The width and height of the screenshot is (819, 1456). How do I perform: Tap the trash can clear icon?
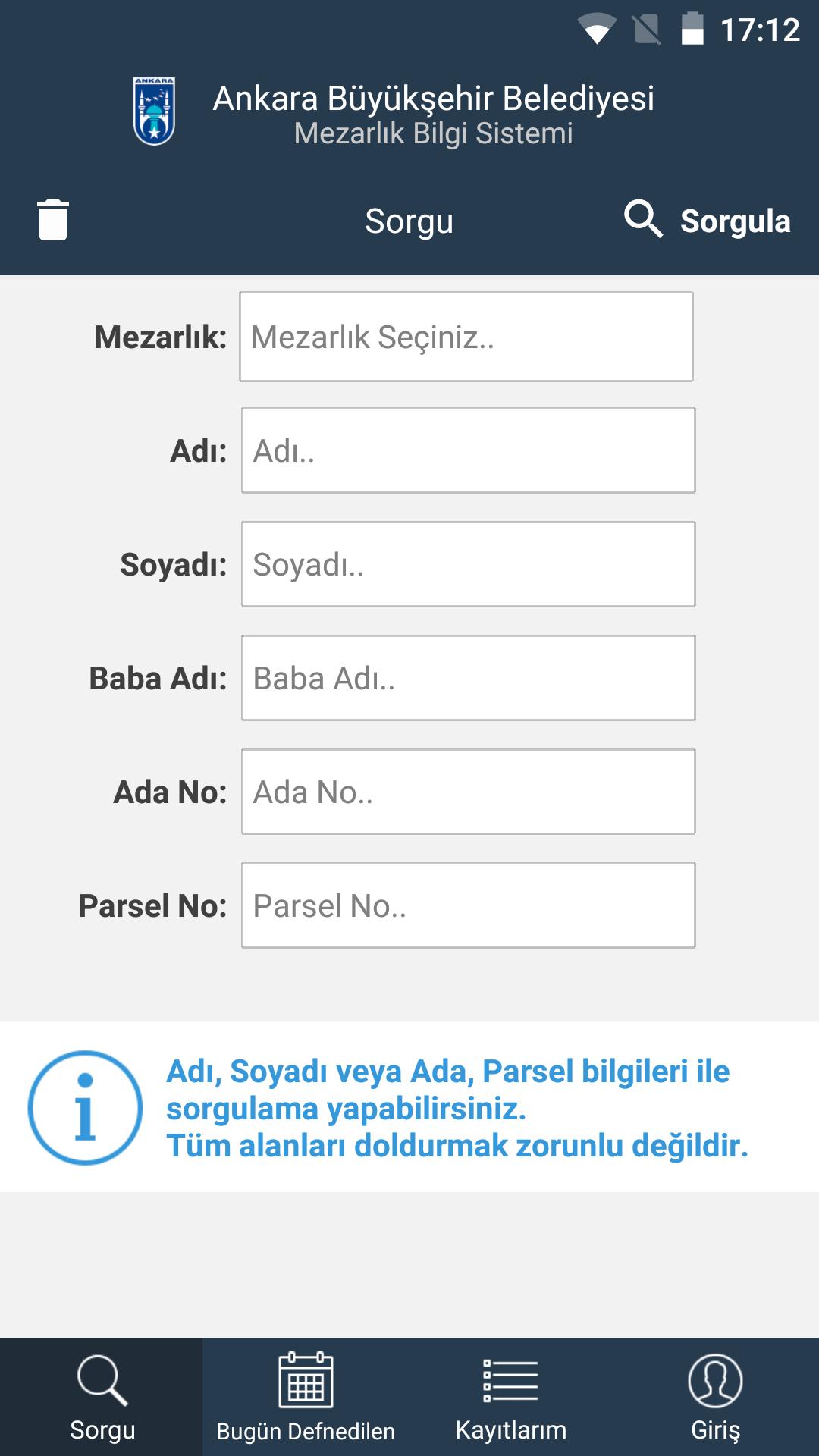[53, 220]
